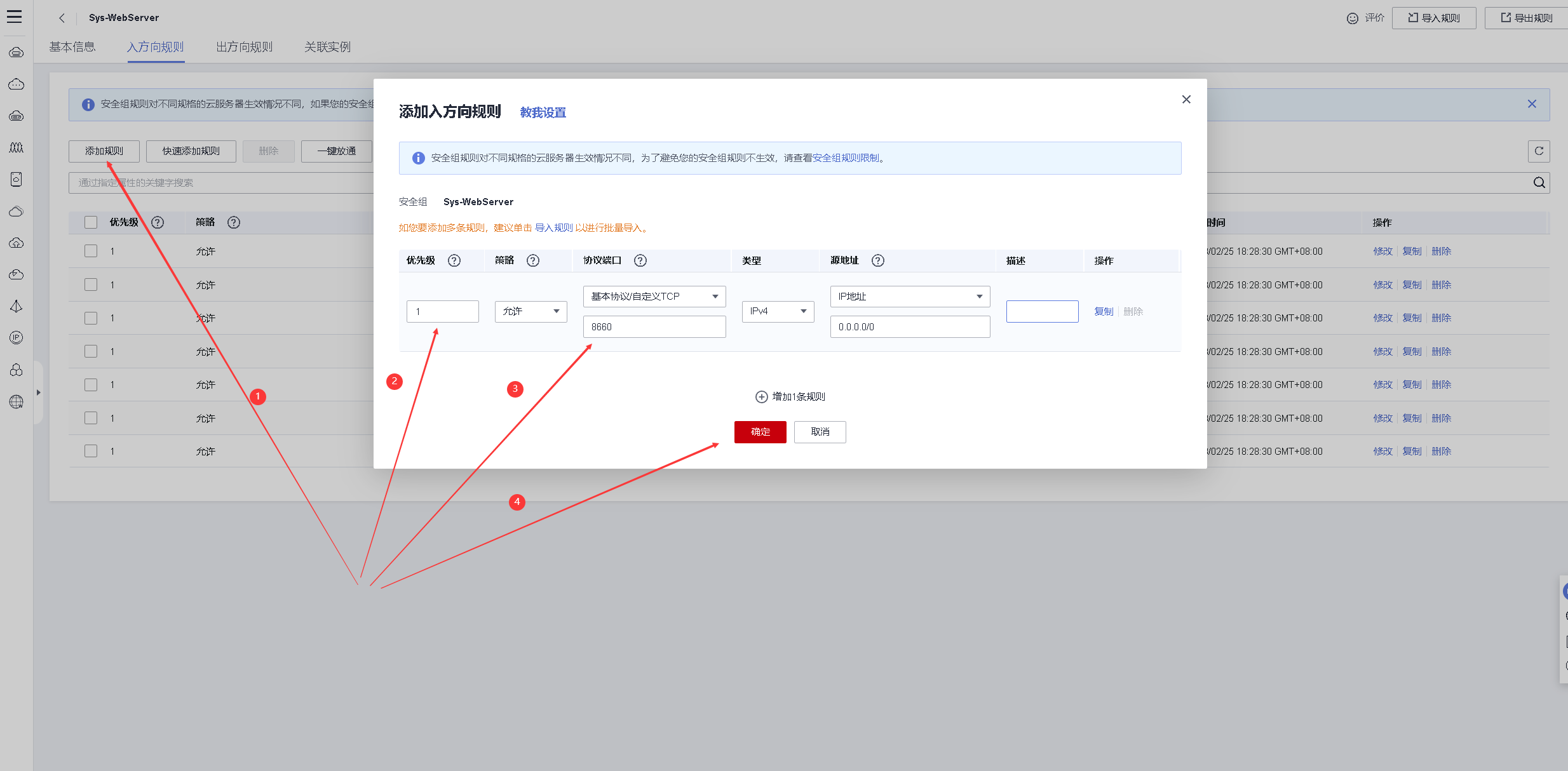
Task: Click the help icon next to 协议端口
Action: coord(640,260)
